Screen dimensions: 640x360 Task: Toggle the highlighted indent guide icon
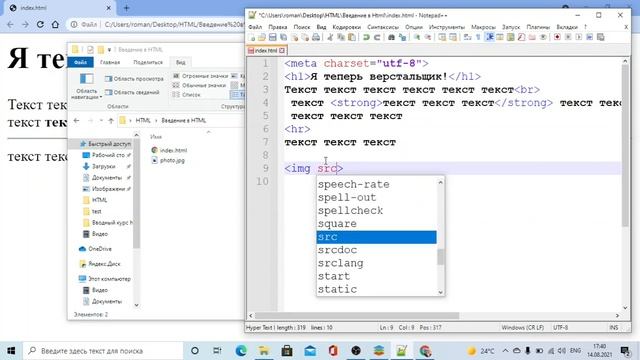pyautogui.click(x=489, y=37)
